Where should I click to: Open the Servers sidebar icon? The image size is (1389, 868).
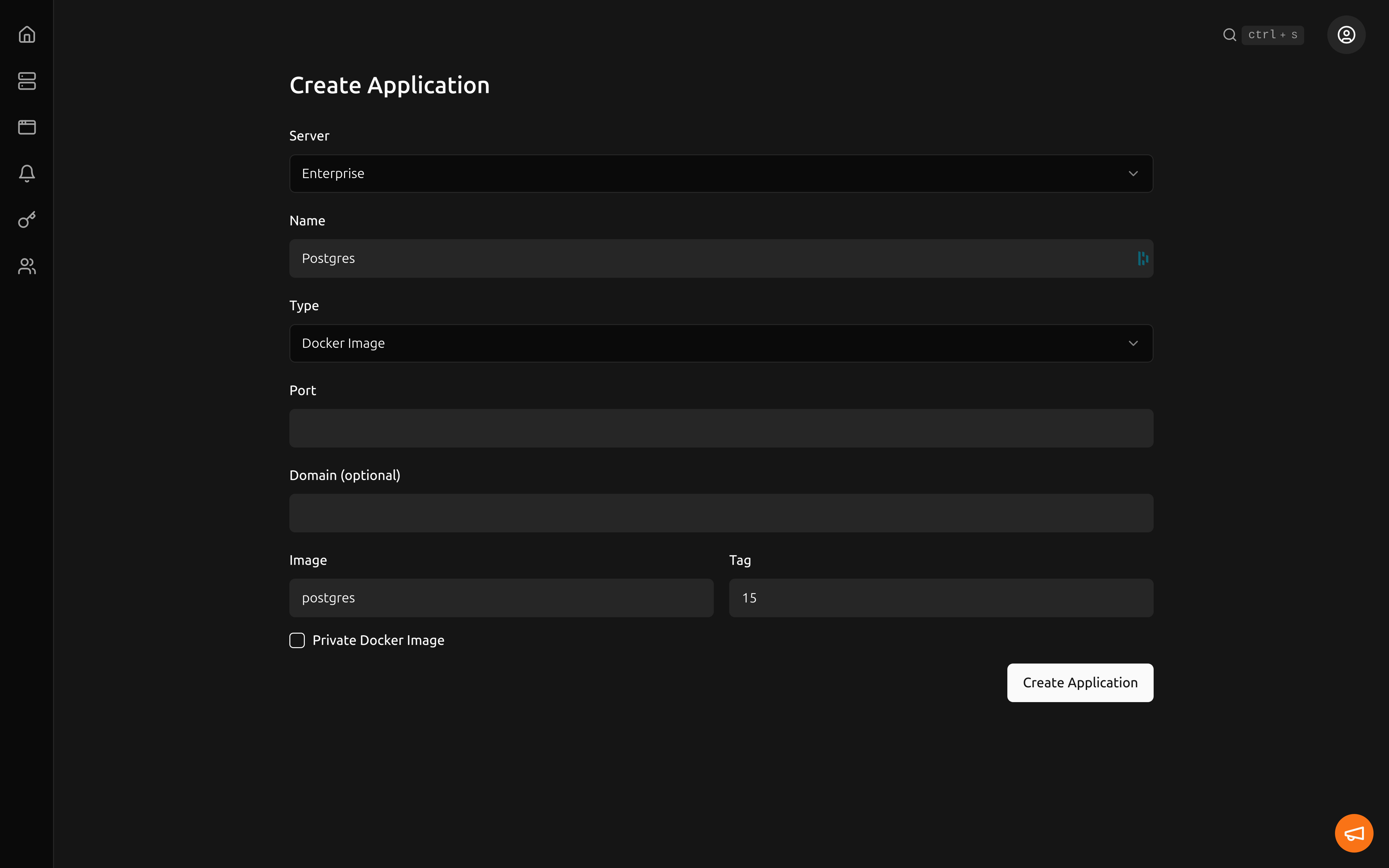tap(27, 81)
